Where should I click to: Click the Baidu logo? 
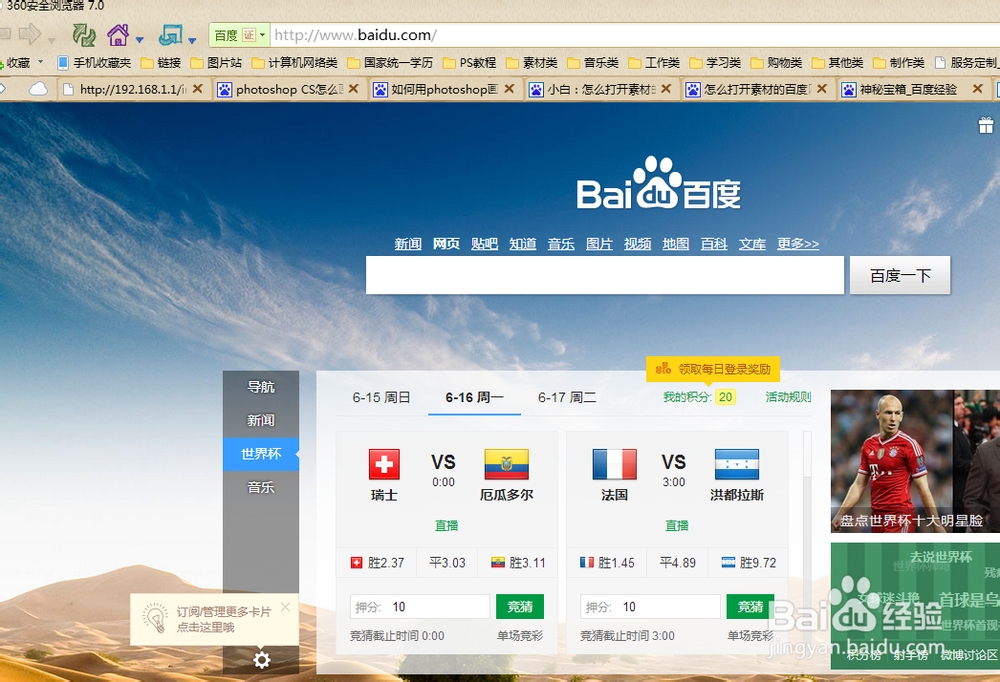coord(659,184)
